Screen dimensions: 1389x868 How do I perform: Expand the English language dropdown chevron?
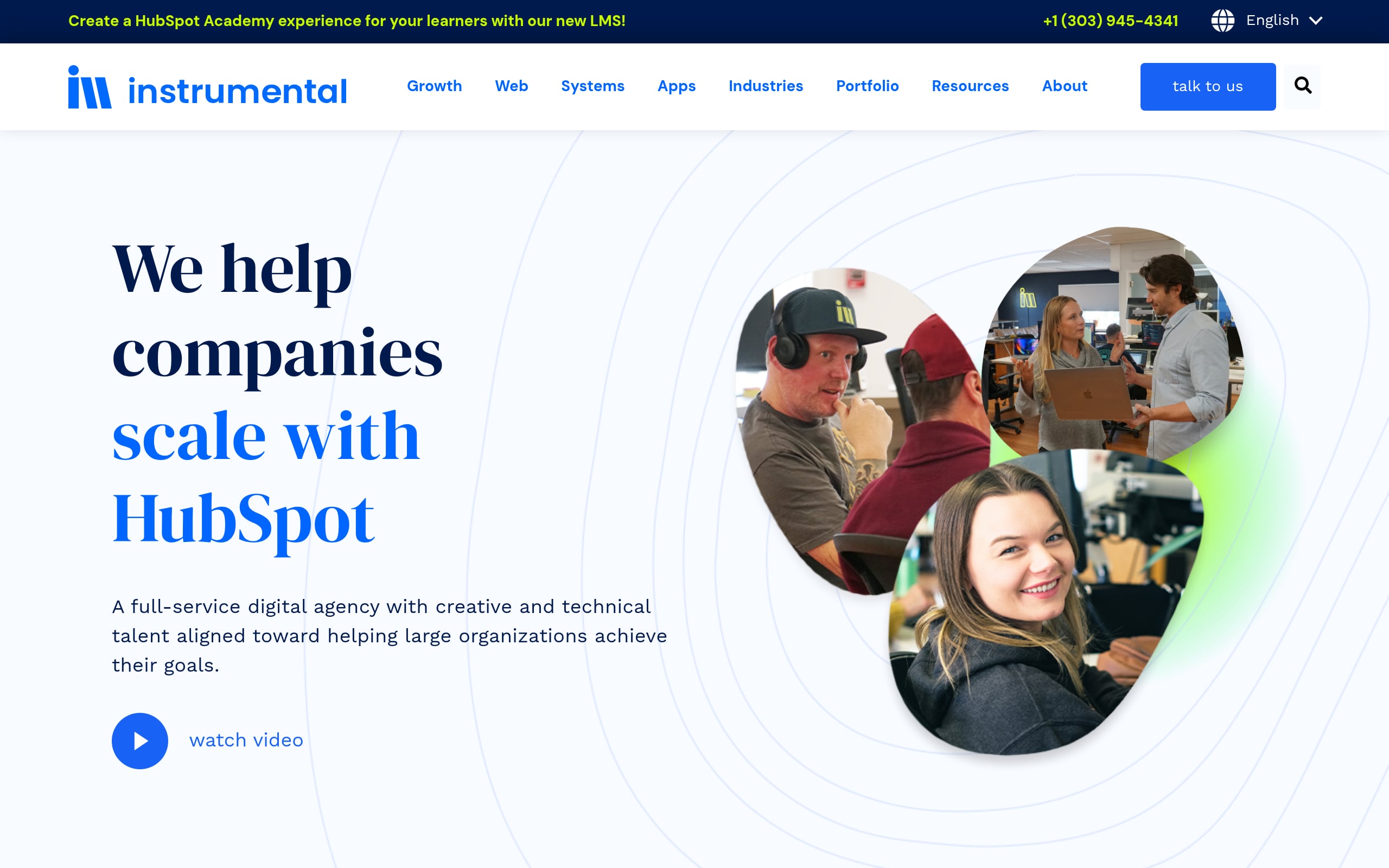(x=1316, y=21)
